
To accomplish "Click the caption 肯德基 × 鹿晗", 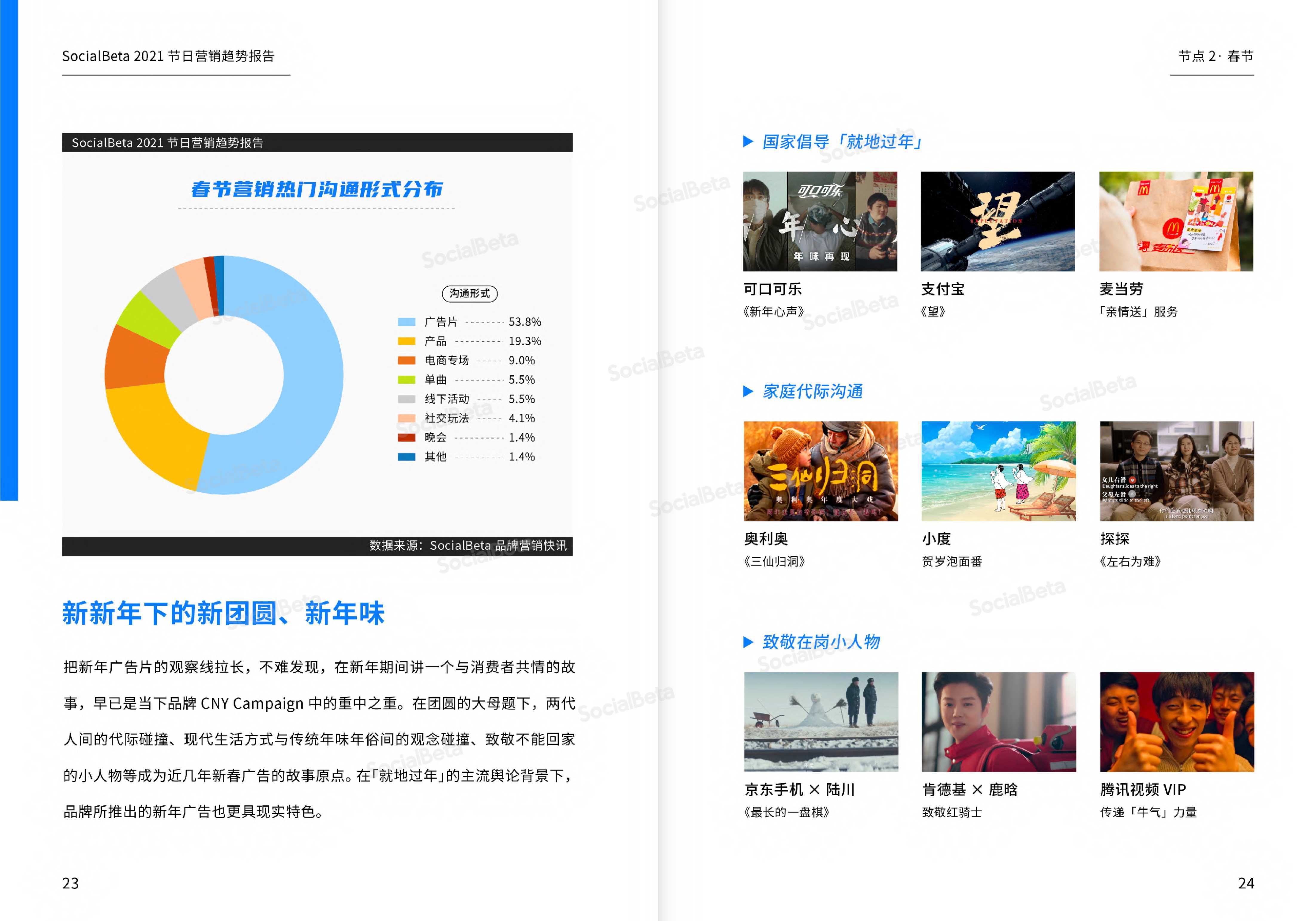I will point(970,790).
